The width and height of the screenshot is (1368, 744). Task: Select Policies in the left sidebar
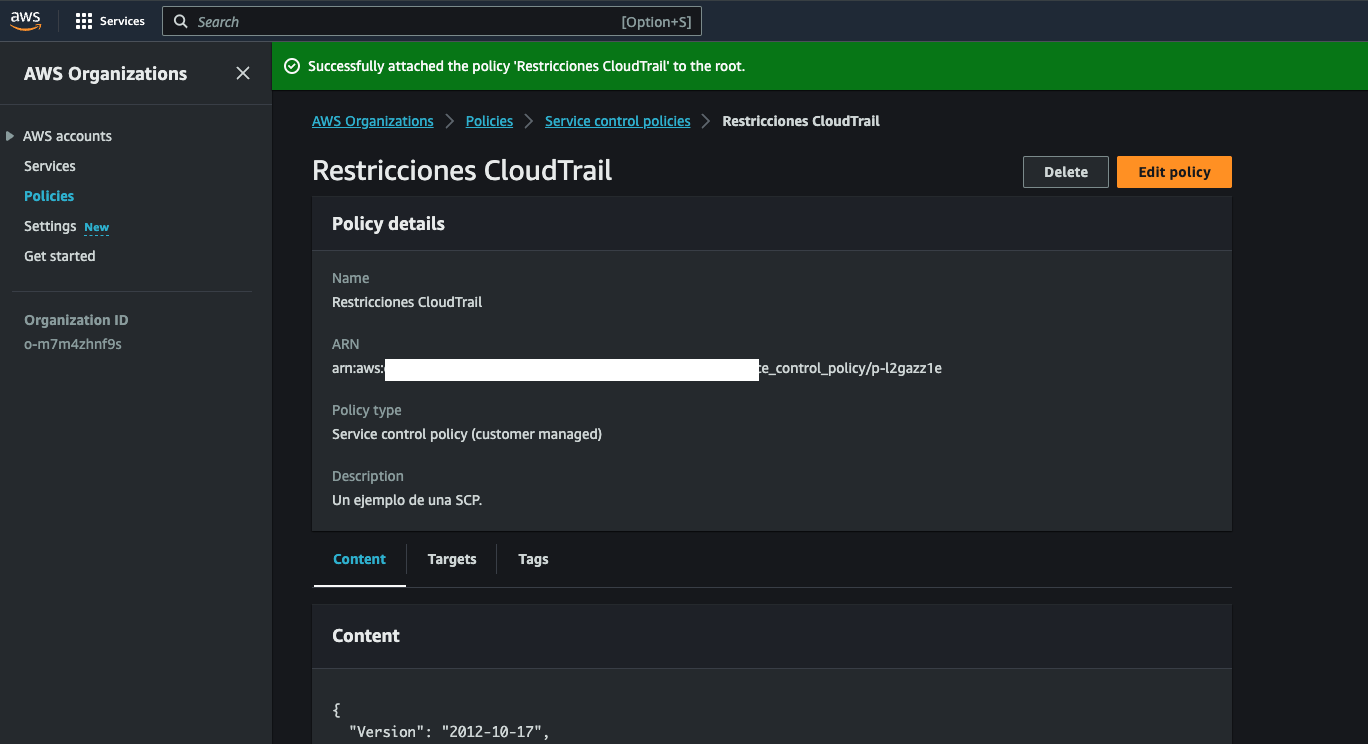[49, 196]
